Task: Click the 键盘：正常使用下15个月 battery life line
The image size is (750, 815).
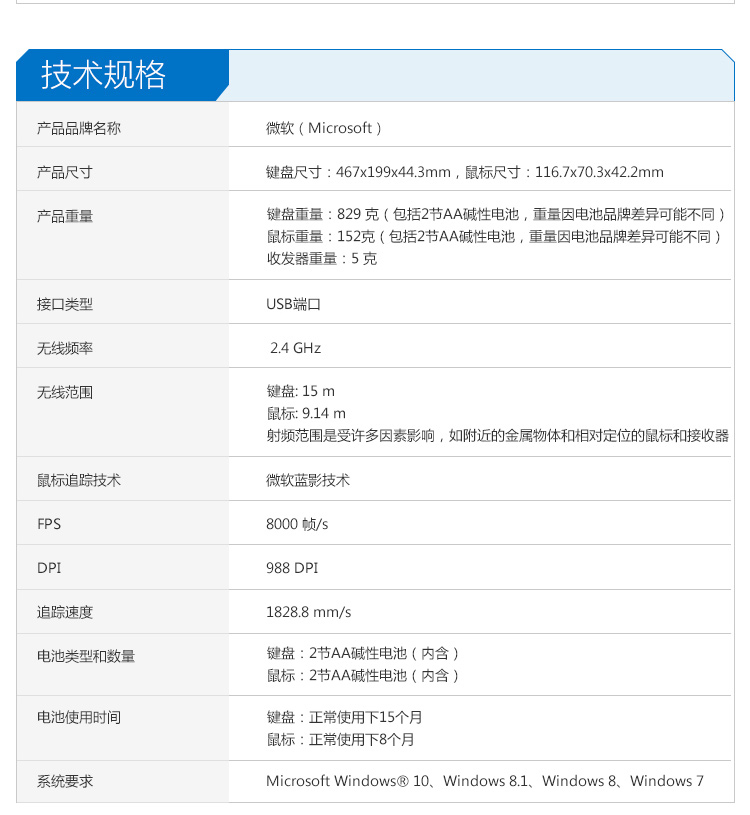Action: pos(344,718)
